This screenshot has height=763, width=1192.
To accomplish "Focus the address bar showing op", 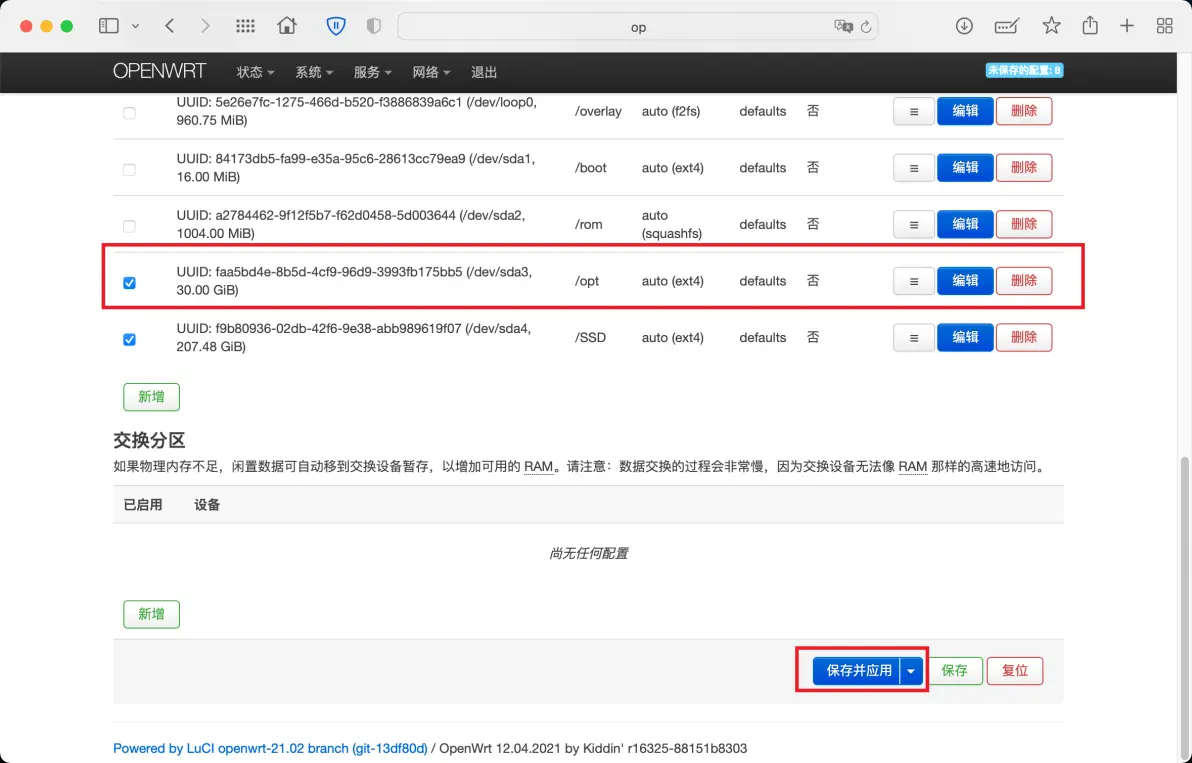I will point(638,27).
